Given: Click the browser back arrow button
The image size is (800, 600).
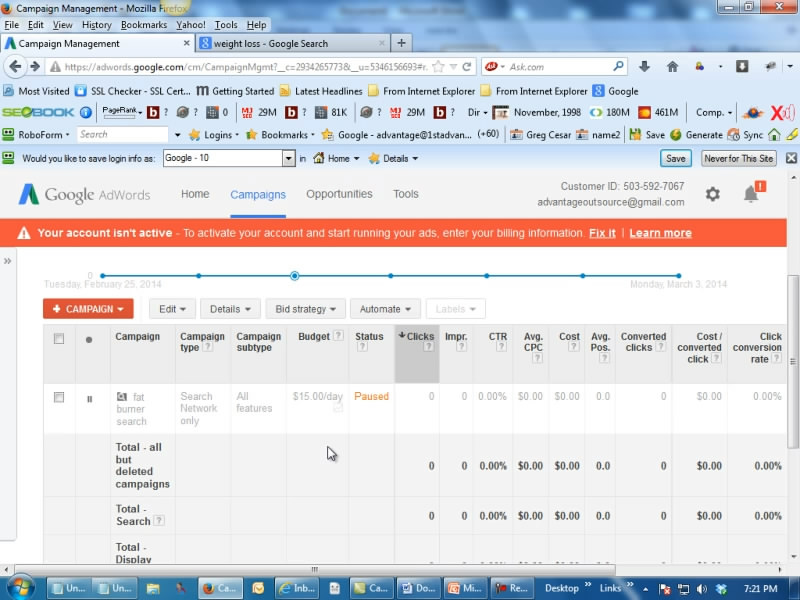Looking at the screenshot, I should (x=13, y=67).
